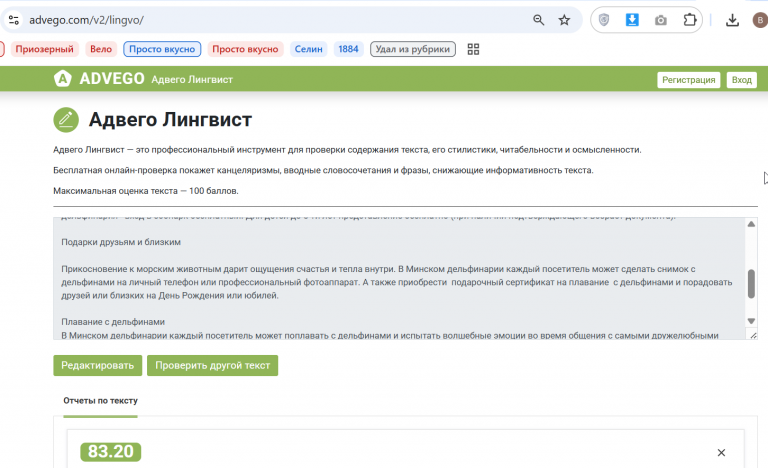
Task: Open the 1884 bookmark
Action: 348,49
